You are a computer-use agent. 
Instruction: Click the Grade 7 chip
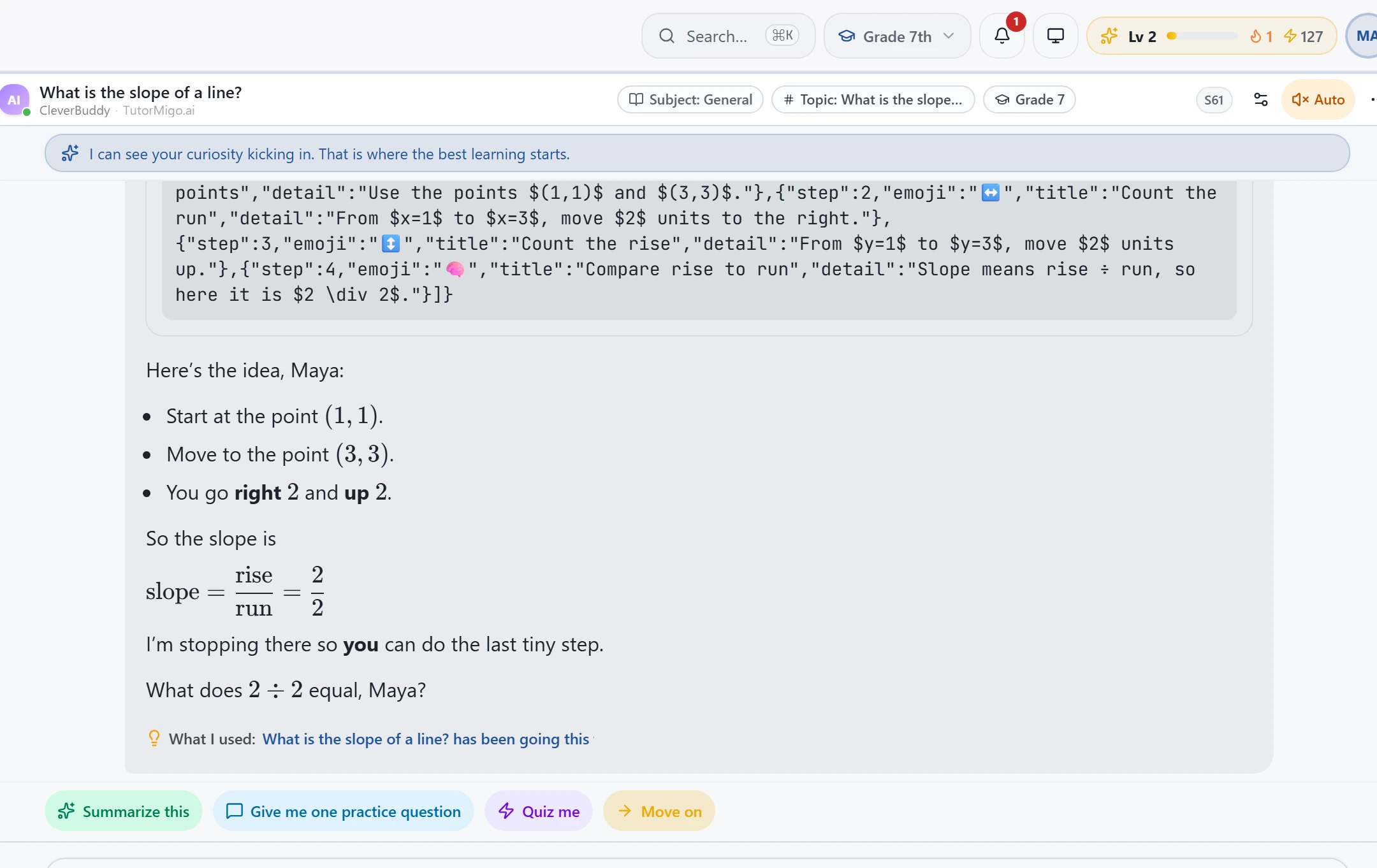pos(1029,99)
